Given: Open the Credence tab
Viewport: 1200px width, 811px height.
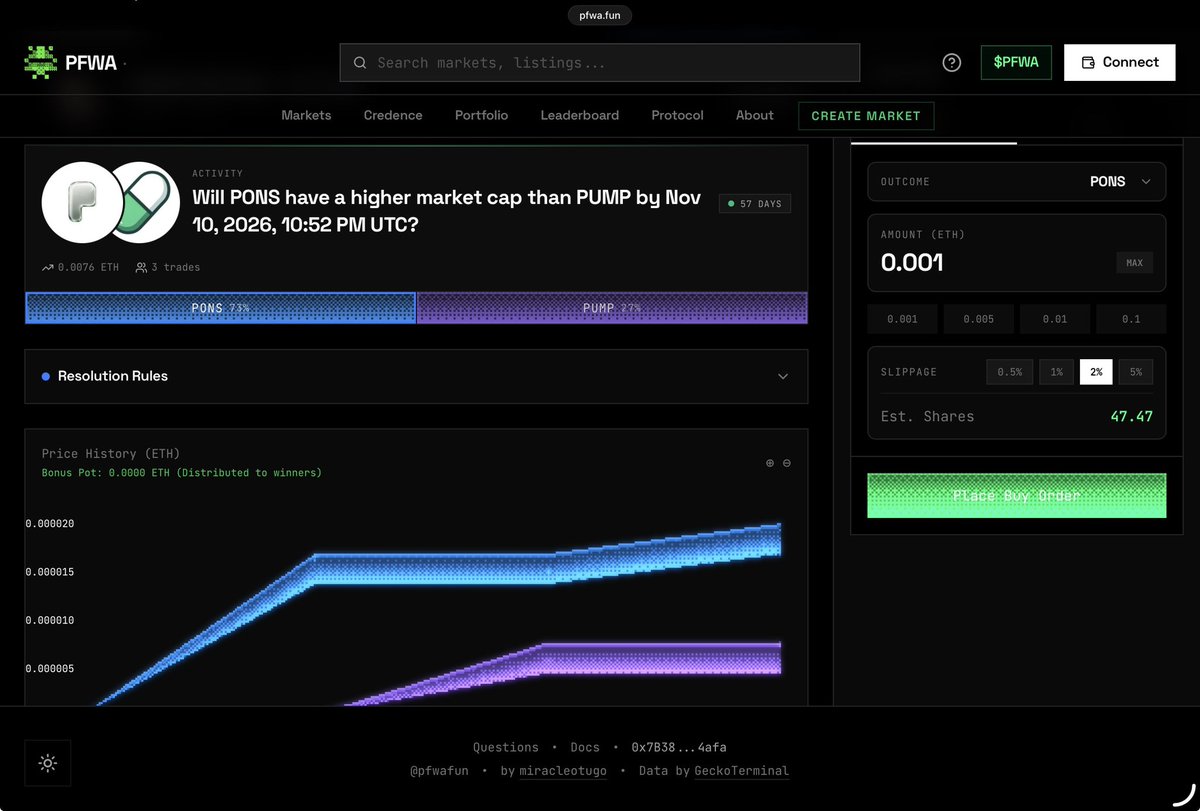Looking at the screenshot, I should (393, 115).
